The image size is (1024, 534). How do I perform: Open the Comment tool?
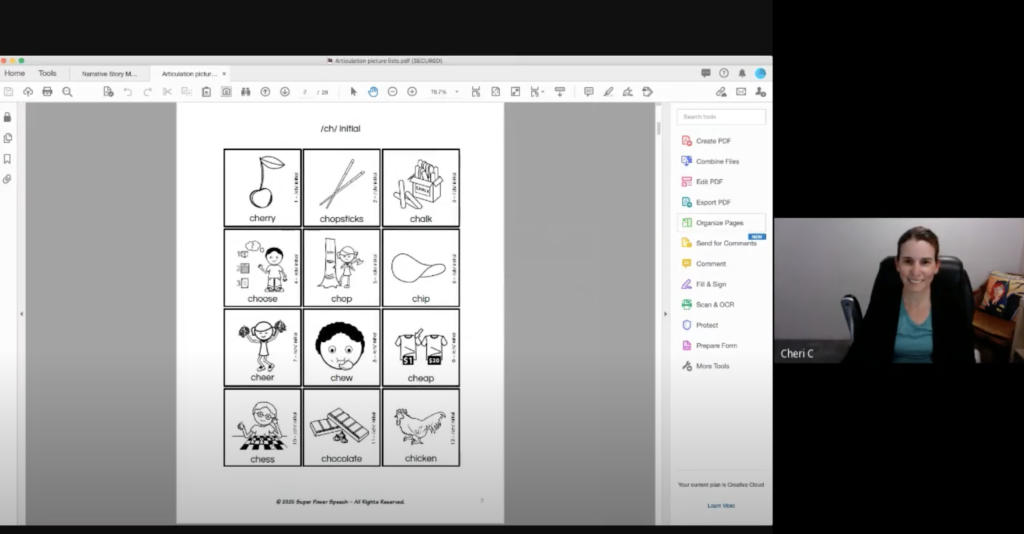pyautogui.click(x=703, y=264)
